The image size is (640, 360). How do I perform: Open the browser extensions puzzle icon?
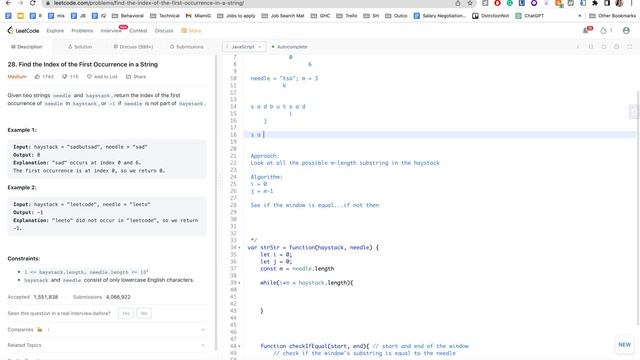coord(595,3)
